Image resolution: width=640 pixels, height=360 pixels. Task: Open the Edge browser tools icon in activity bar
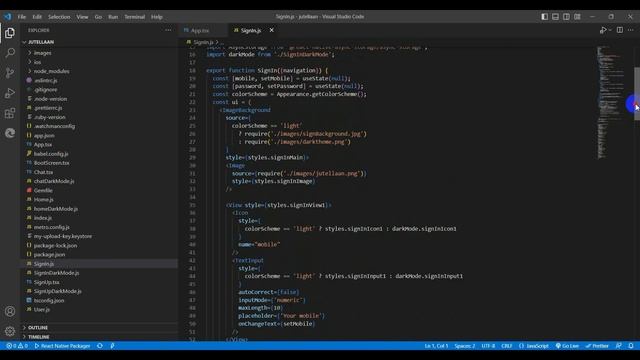coord(10,133)
